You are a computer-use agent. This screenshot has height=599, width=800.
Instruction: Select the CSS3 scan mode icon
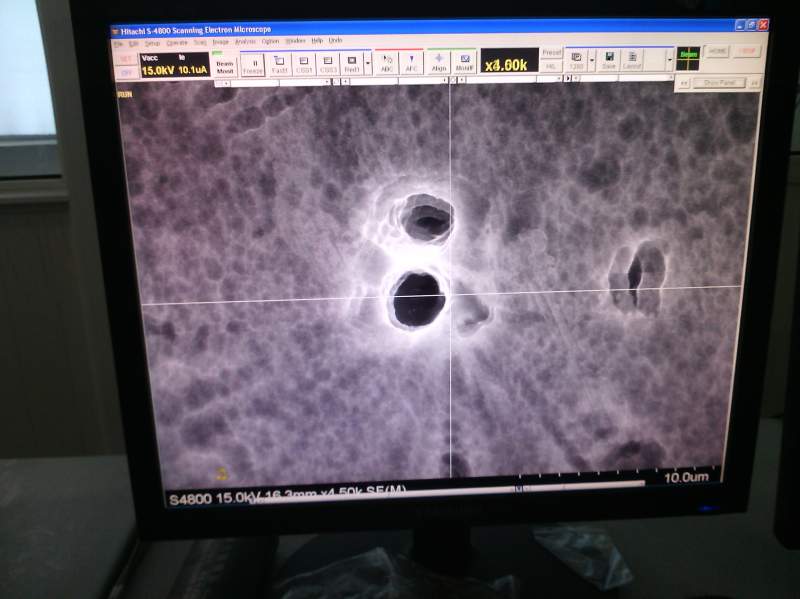[328, 65]
